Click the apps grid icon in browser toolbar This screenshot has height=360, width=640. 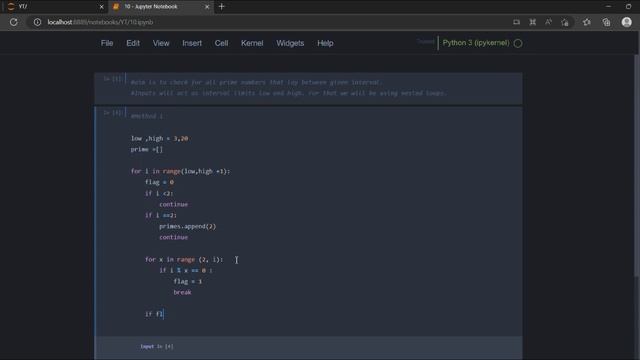pos(533,22)
